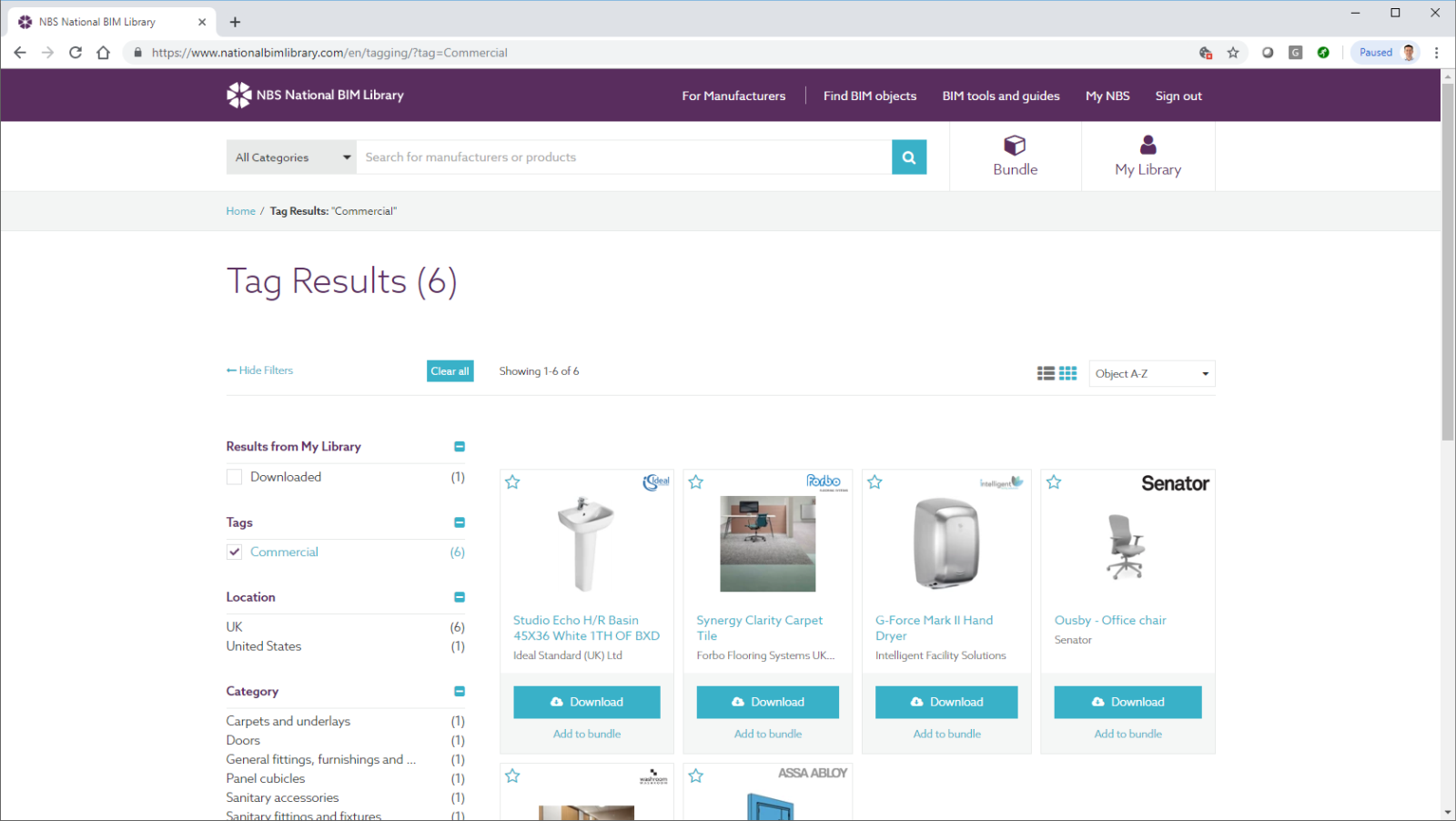Switch to list view layout
This screenshot has width=1456, height=821.
pyautogui.click(x=1046, y=373)
